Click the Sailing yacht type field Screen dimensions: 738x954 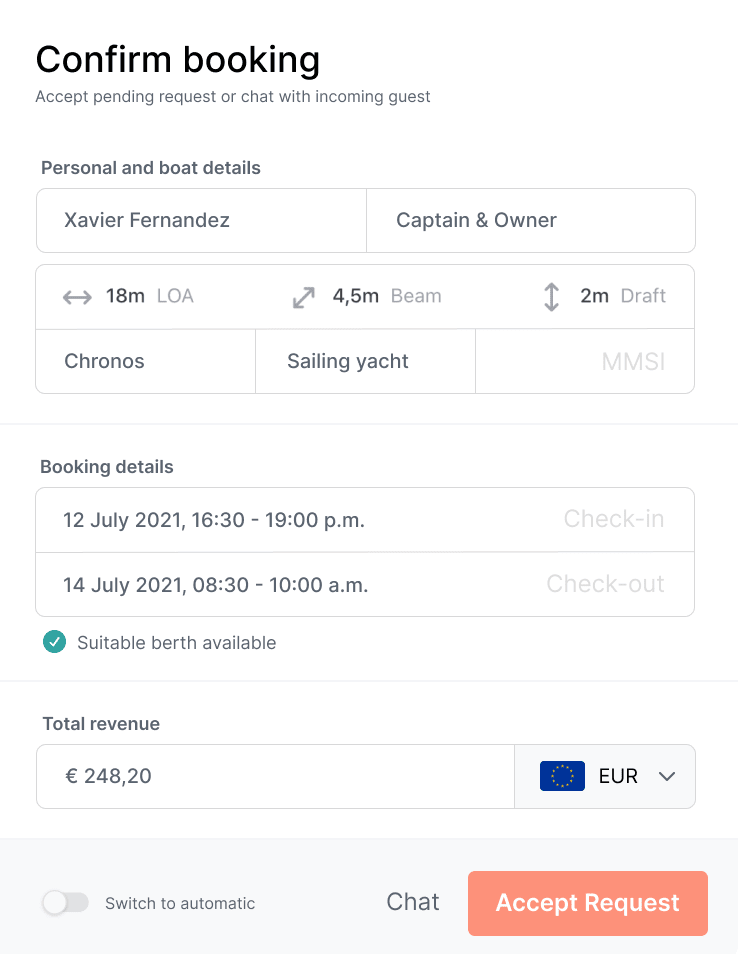365,361
